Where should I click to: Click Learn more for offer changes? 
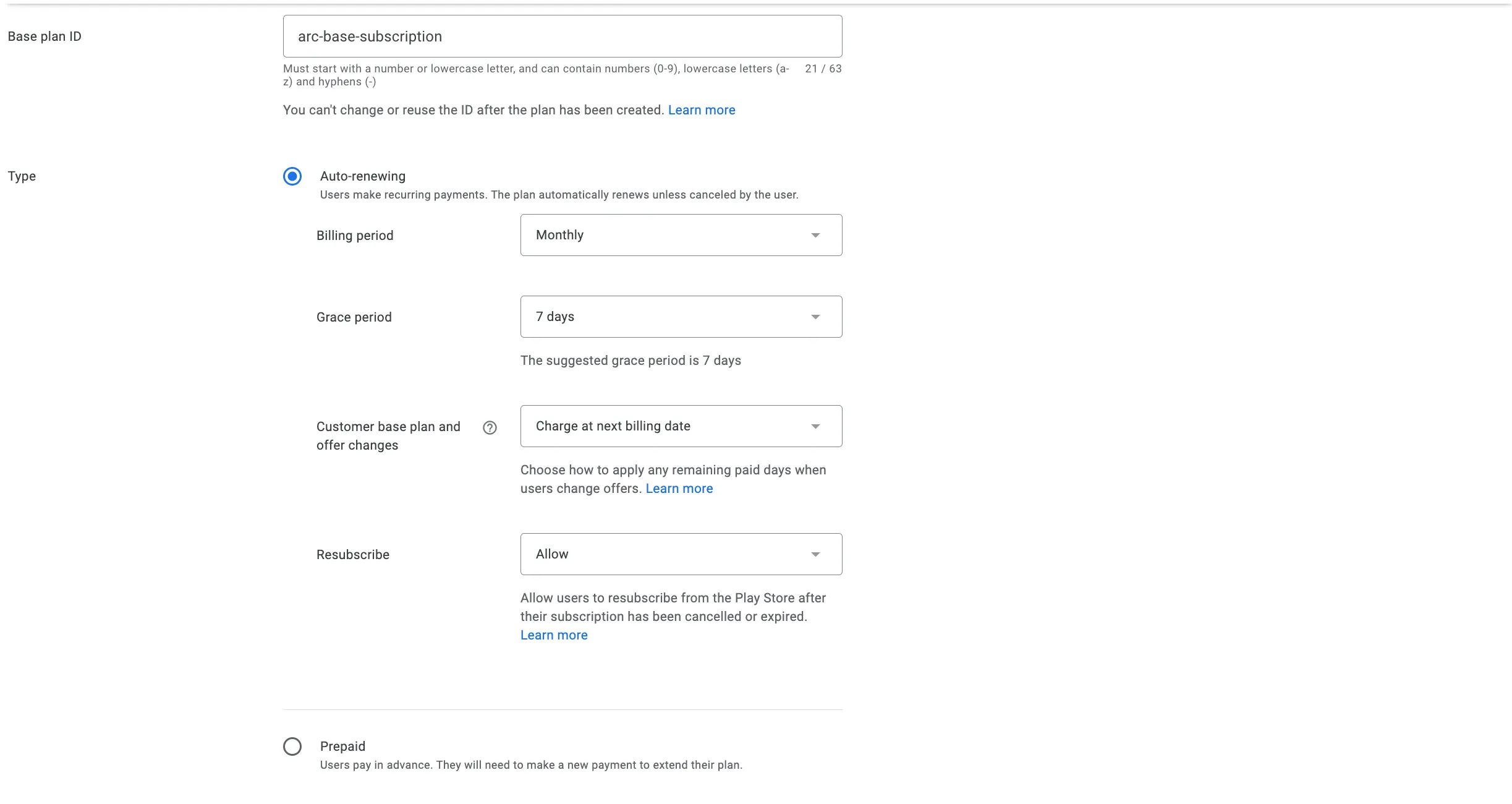coord(679,488)
